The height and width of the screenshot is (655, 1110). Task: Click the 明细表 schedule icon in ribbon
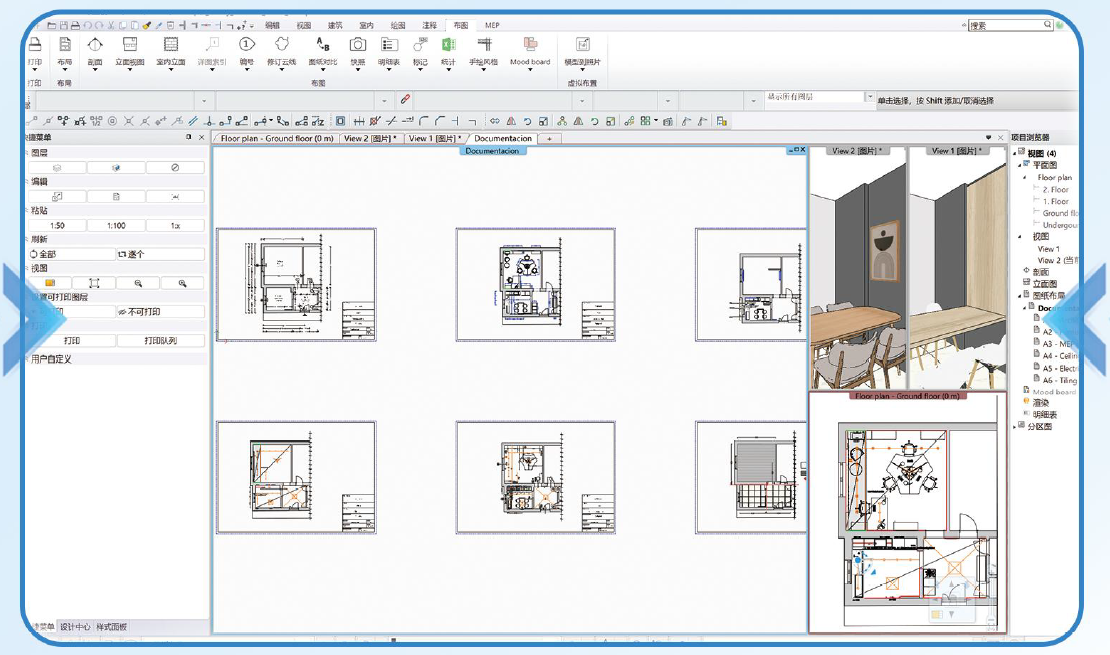coord(389,46)
